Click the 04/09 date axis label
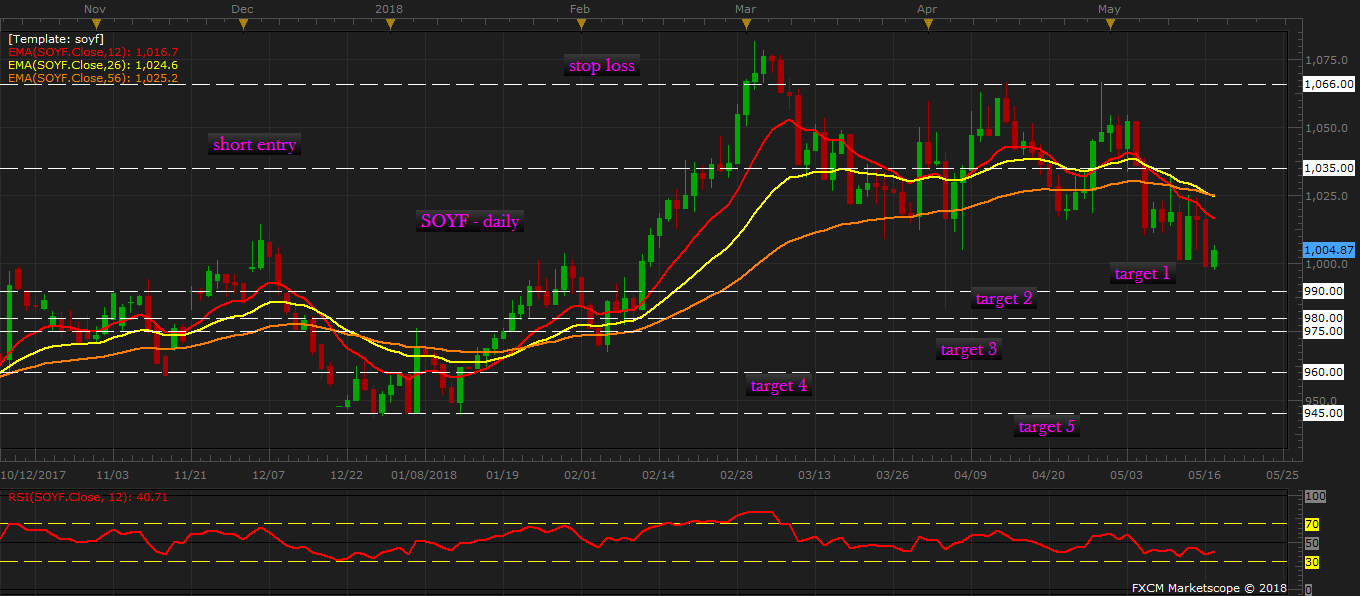Viewport: 1360px width, 596px height. coord(970,475)
